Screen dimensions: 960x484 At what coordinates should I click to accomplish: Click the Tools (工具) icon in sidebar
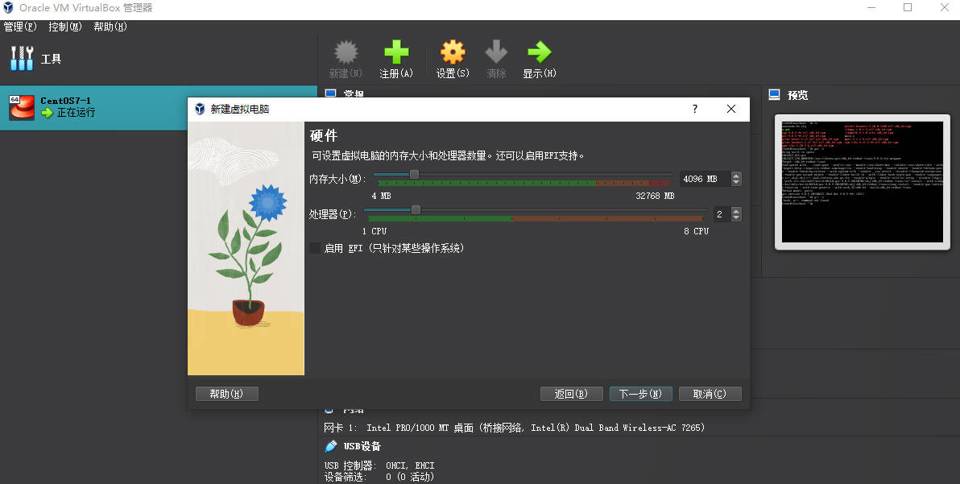click(21, 59)
